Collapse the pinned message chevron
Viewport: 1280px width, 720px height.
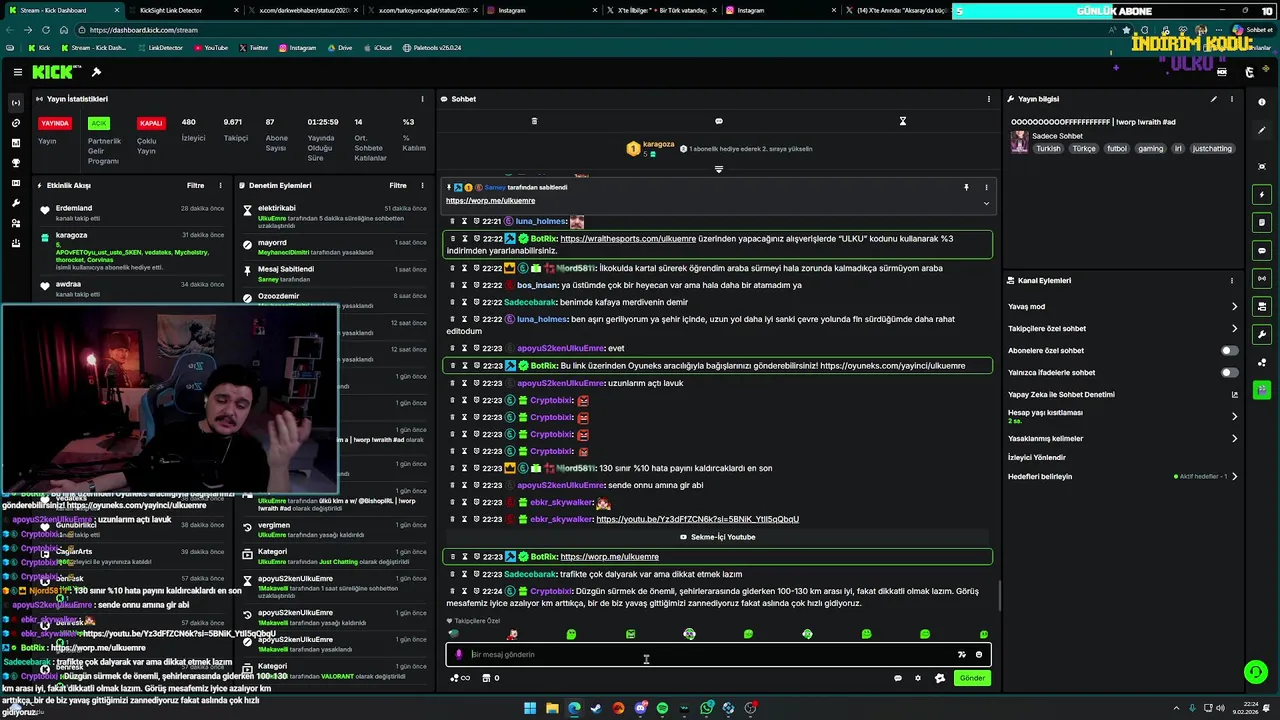click(986, 203)
